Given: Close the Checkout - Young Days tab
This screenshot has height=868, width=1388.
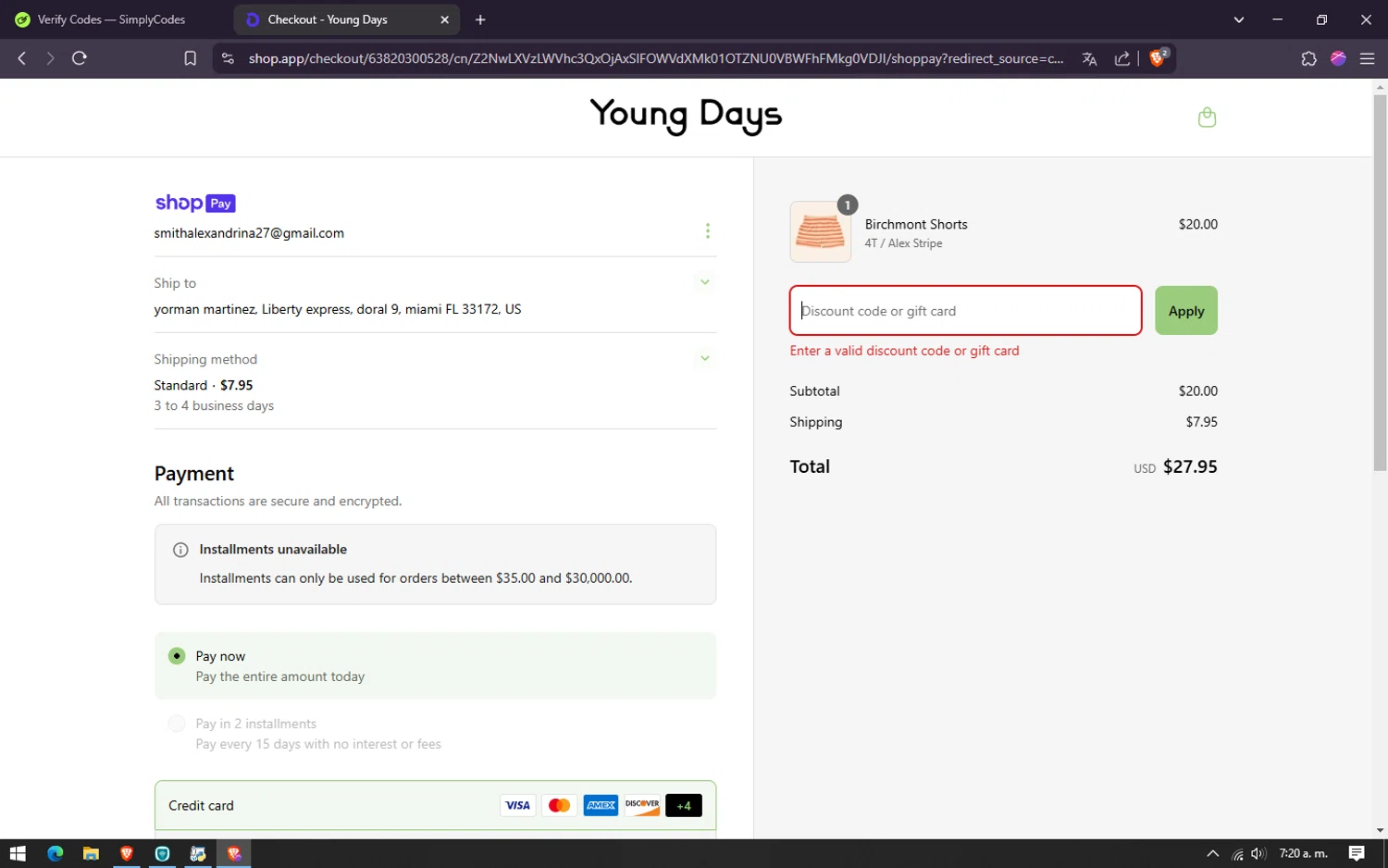Looking at the screenshot, I should (x=444, y=19).
